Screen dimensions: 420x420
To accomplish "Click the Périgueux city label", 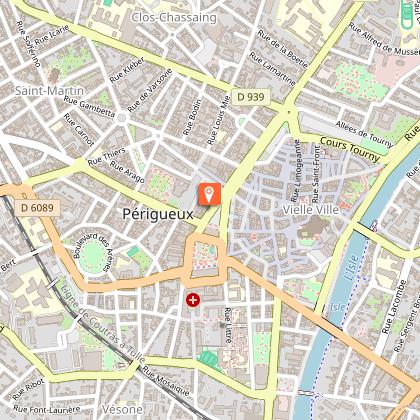I will coord(158,214).
